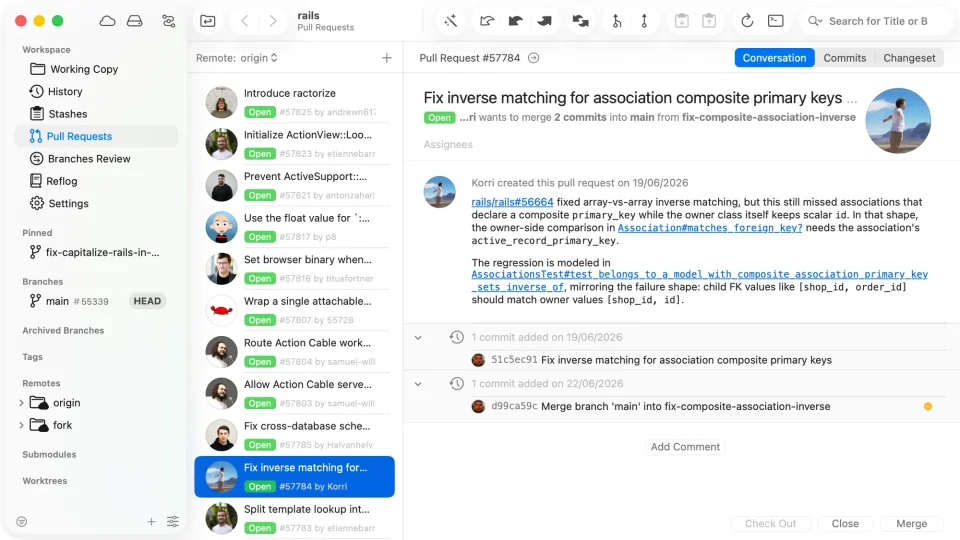Switch to the Changeset tab
This screenshot has height=540, width=960.
pos(909,58)
